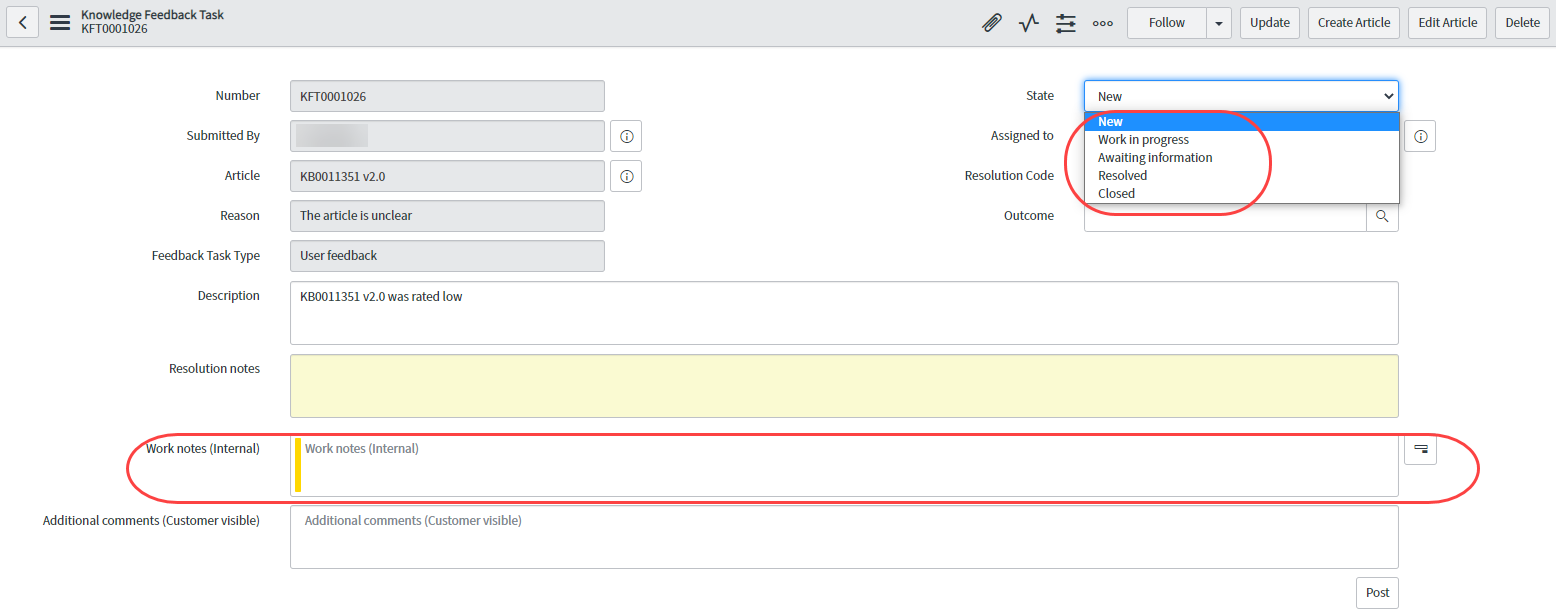
Task: View Submitted By user info icon
Action: click(x=626, y=136)
